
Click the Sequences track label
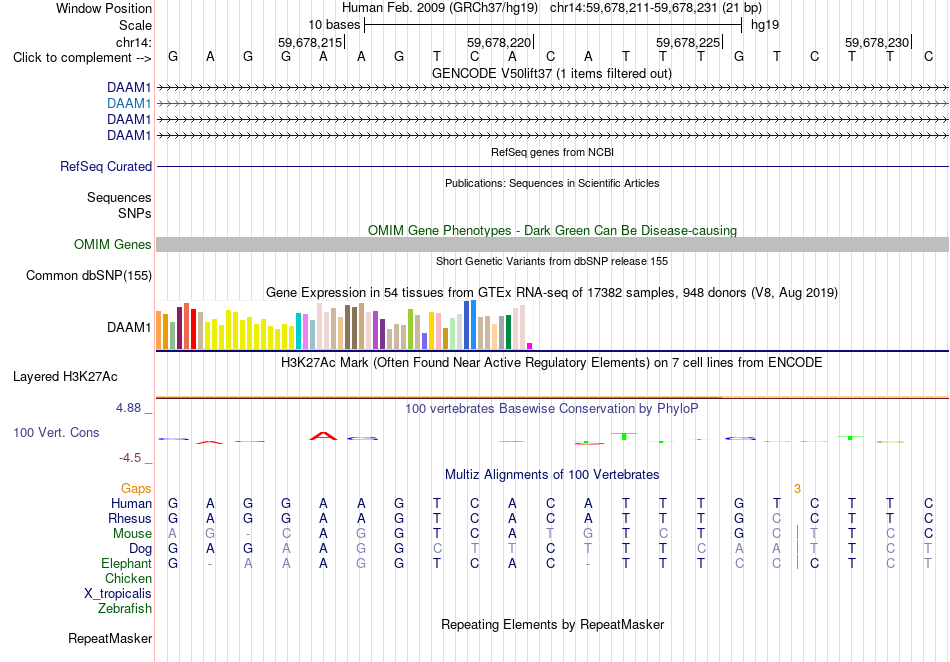[119, 197]
